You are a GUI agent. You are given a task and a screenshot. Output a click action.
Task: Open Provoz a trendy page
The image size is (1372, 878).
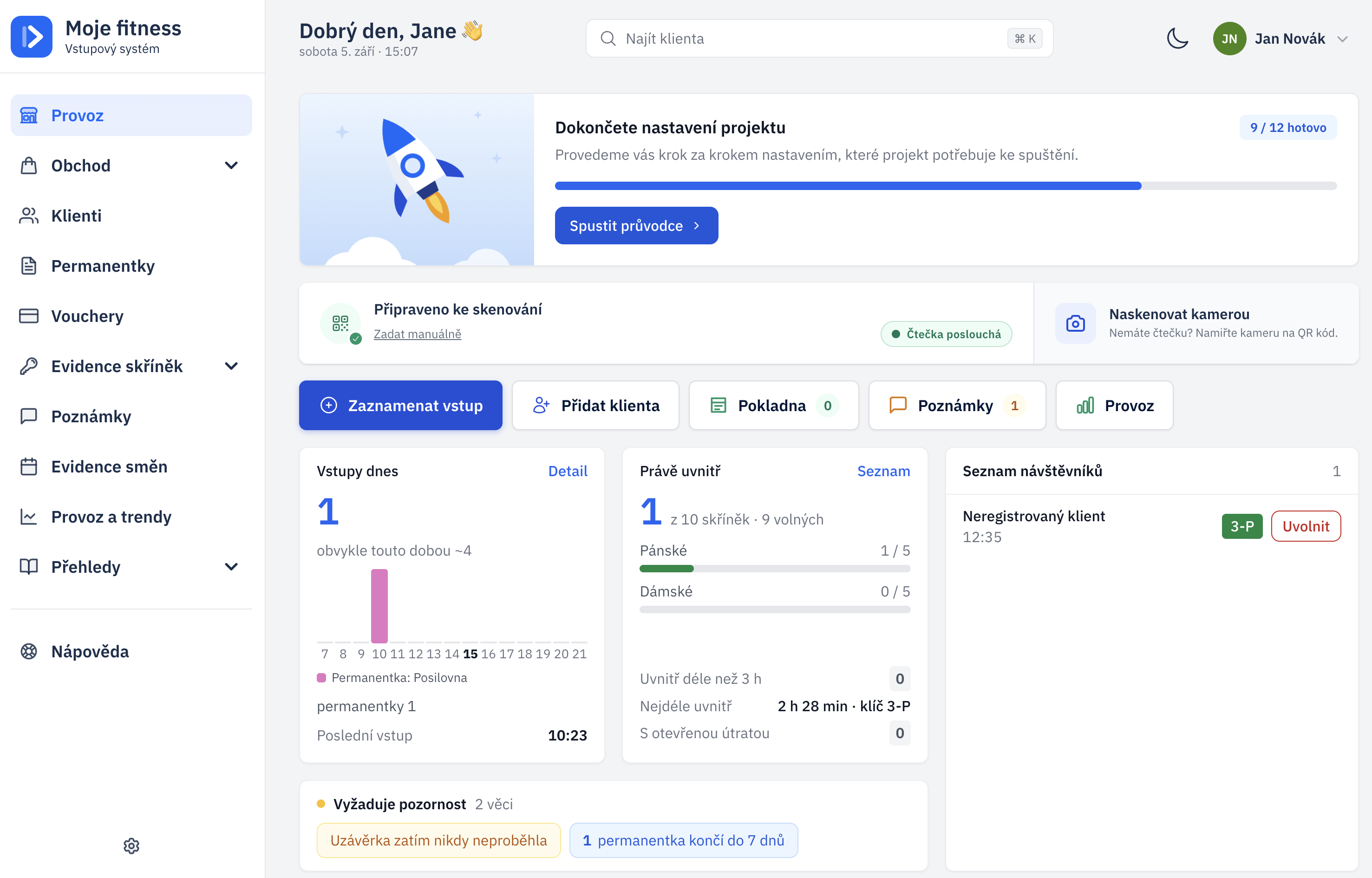click(131, 517)
